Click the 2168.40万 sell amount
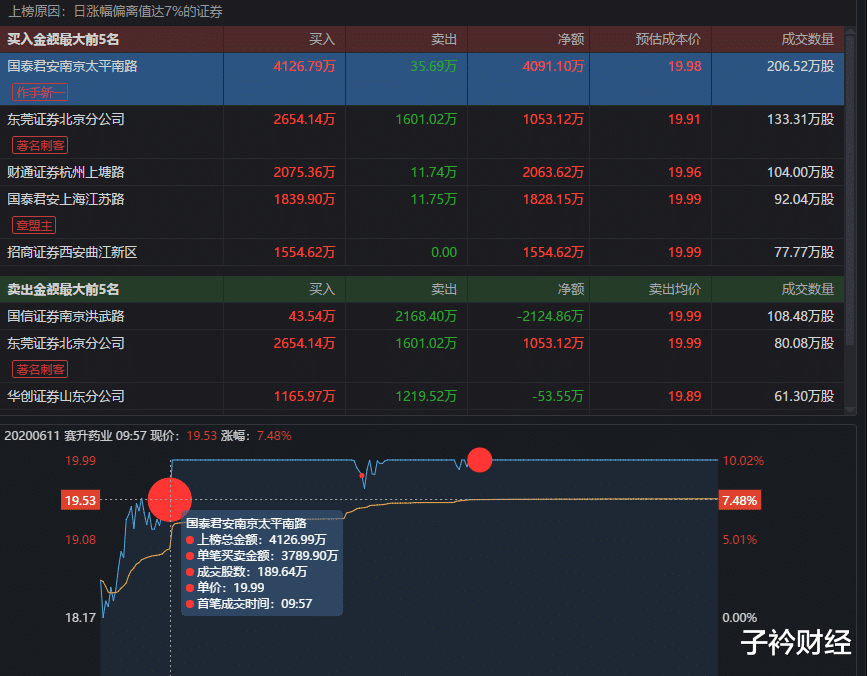The image size is (867, 676). pos(426,316)
